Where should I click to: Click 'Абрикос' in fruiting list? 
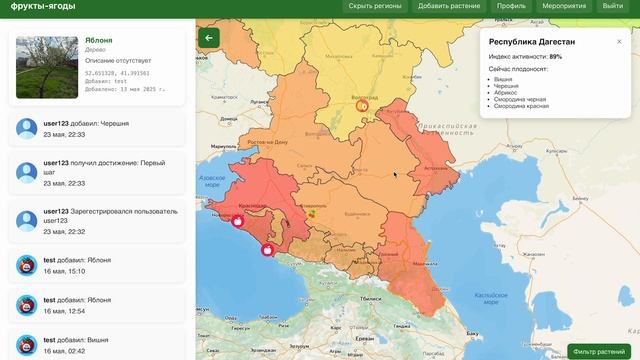(x=505, y=93)
